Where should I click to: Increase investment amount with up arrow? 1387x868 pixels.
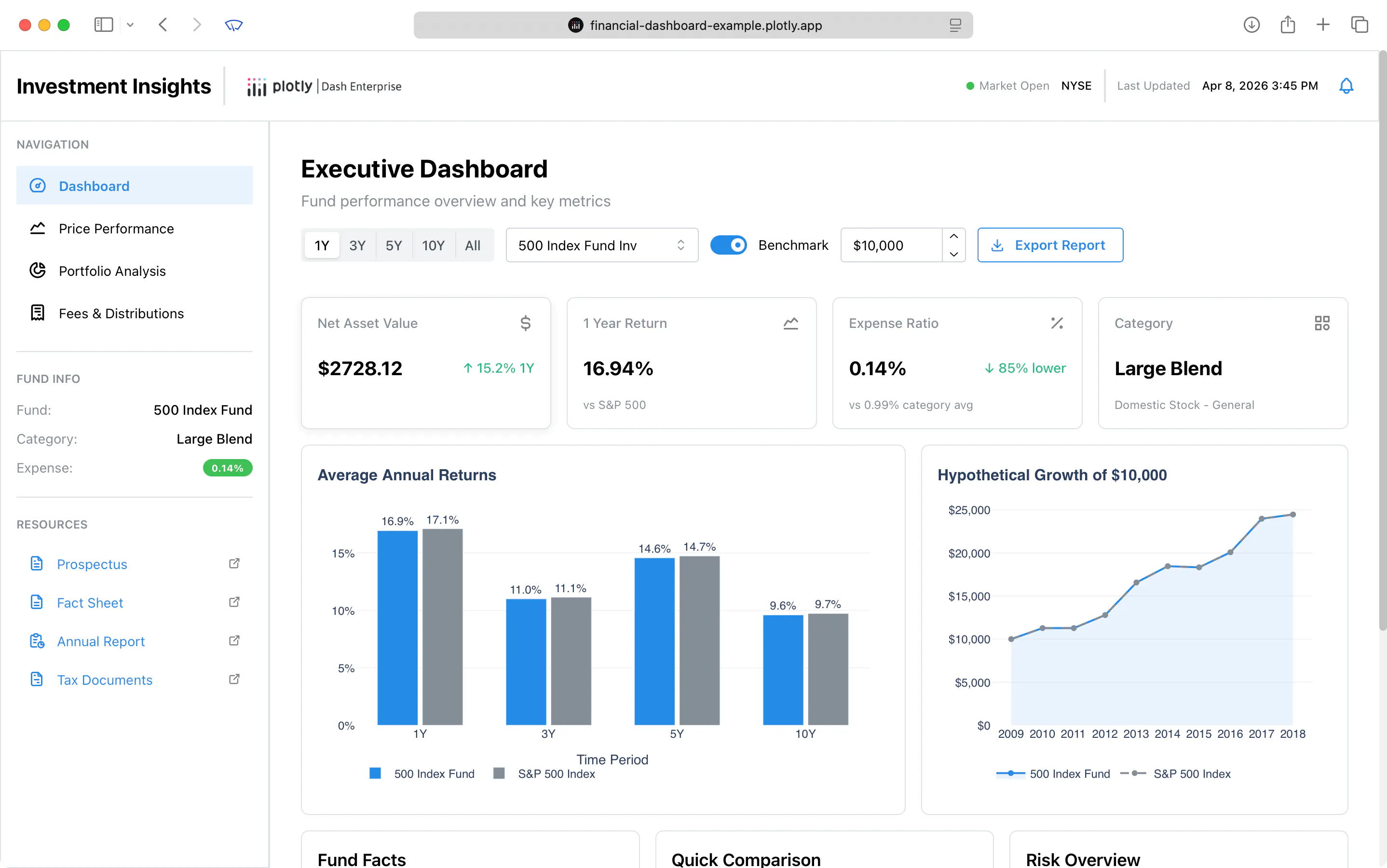[x=953, y=236]
